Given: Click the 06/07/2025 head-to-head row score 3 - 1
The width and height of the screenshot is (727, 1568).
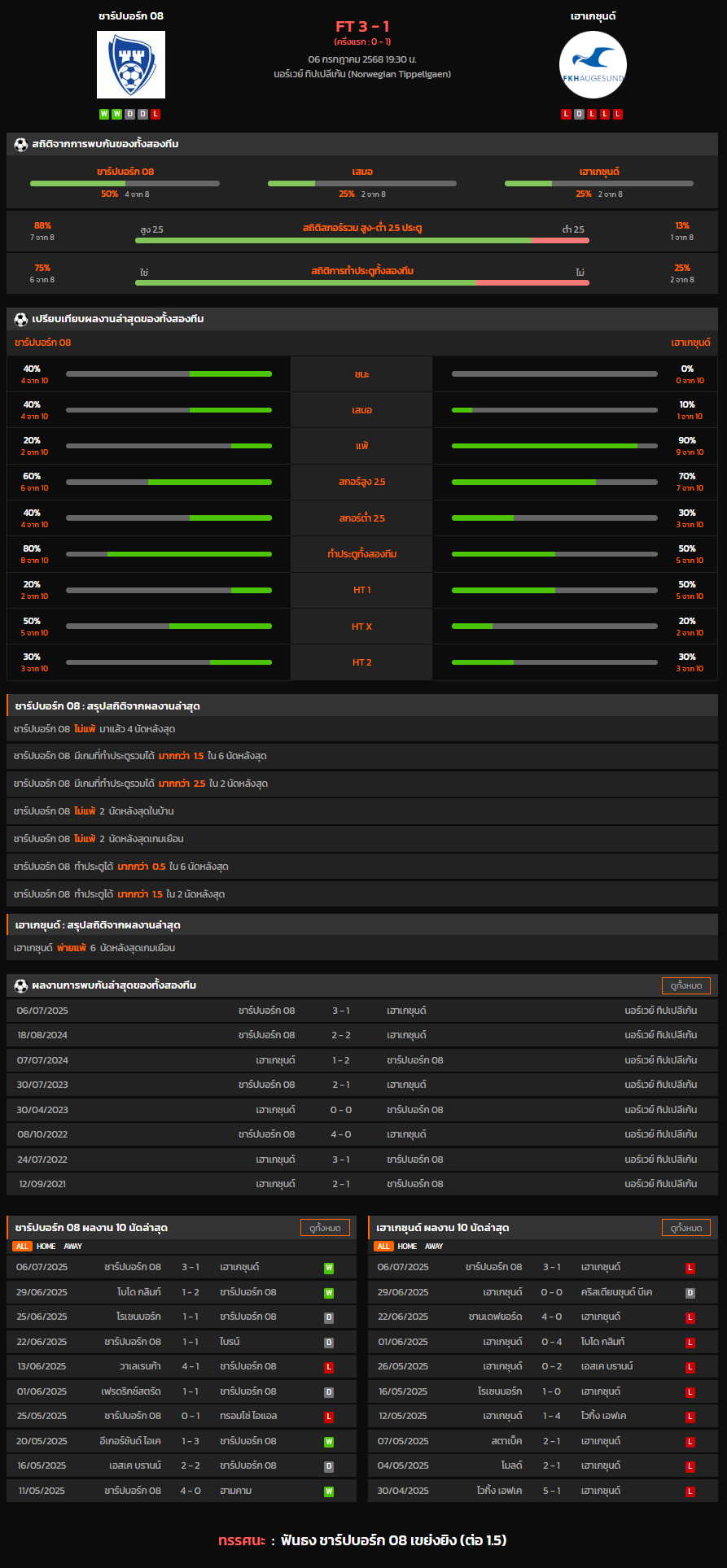Looking at the screenshot, I should tap(341, 1011).
